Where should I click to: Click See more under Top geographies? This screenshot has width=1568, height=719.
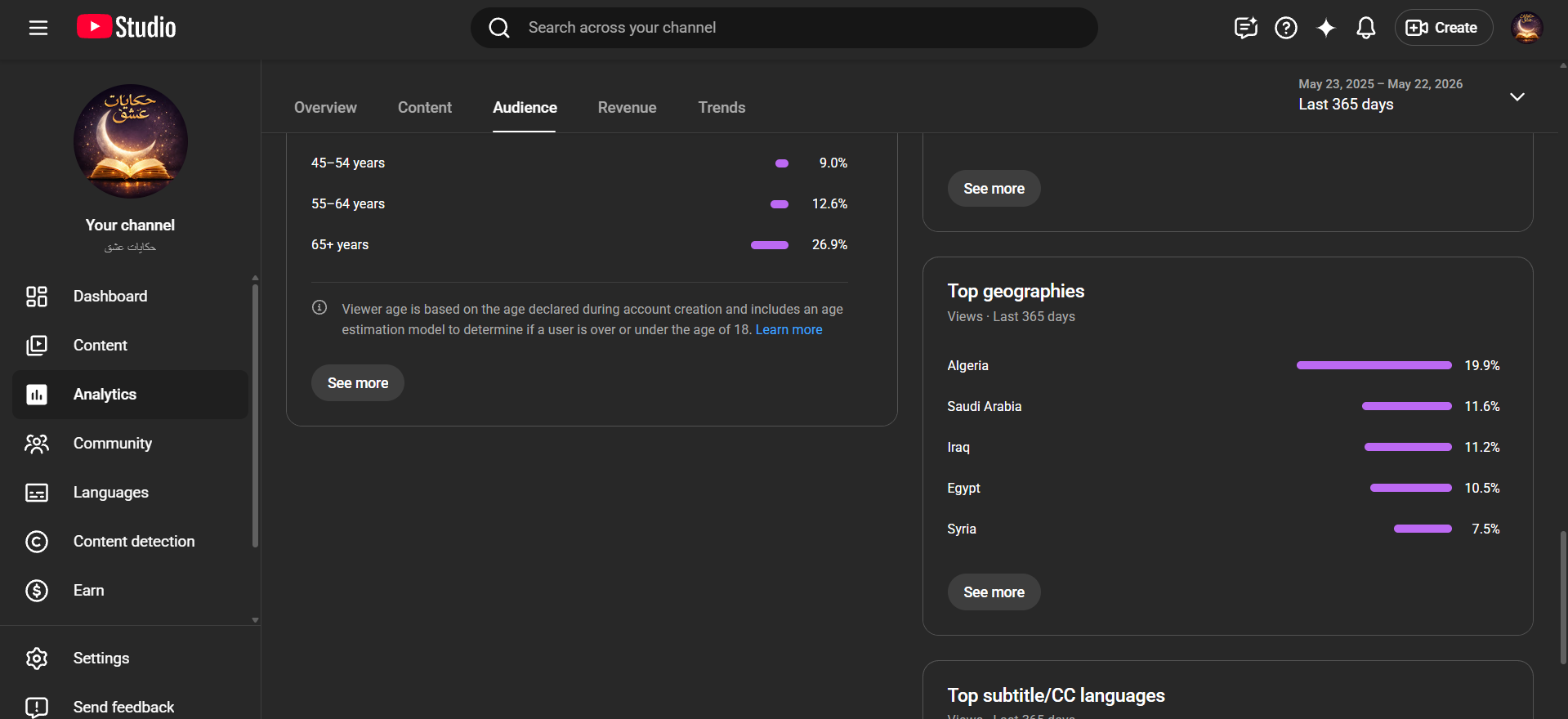994,592
